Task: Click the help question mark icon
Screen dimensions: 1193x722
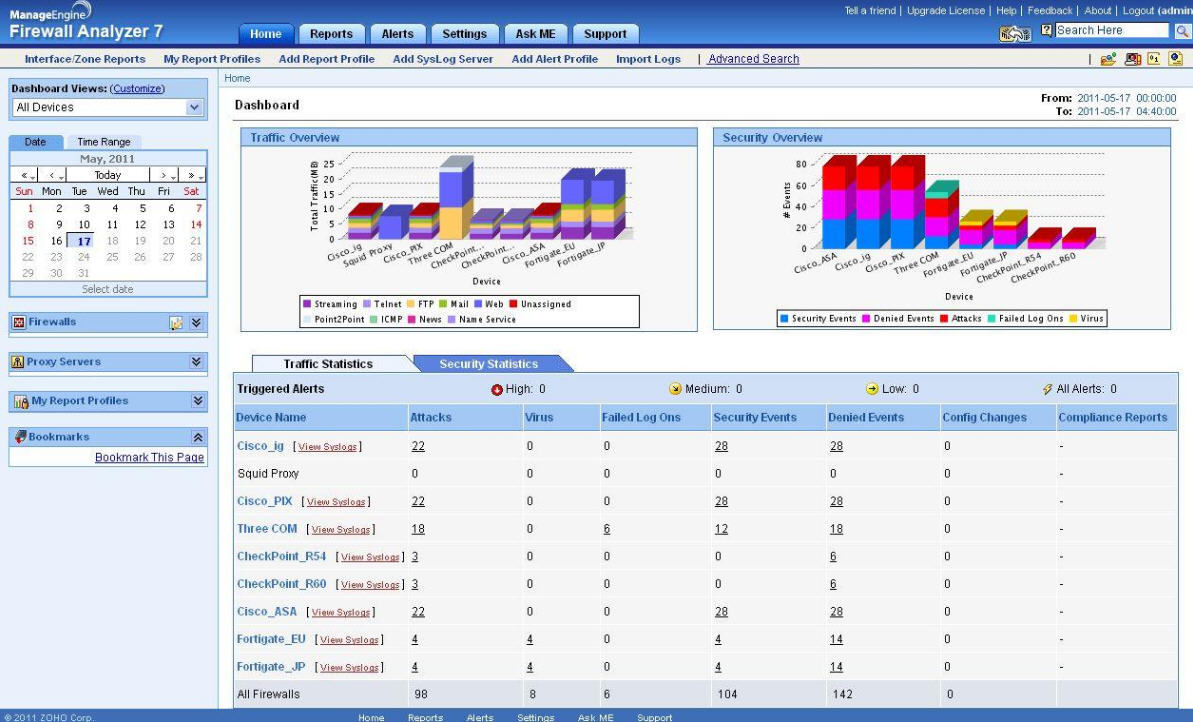Action: (1047, 30)
